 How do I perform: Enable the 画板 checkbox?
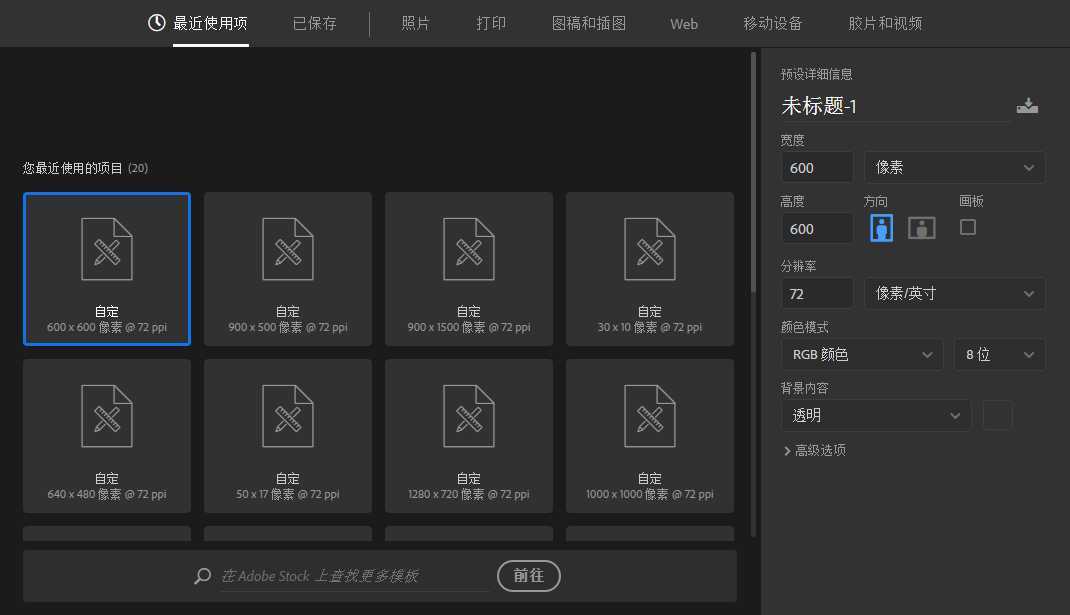966,227
